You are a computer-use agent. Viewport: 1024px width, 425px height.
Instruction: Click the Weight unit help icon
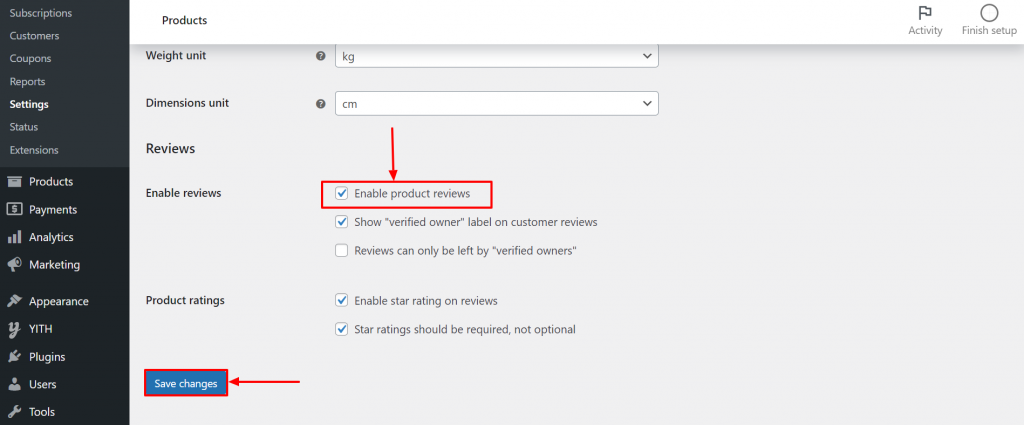point(321,56)
